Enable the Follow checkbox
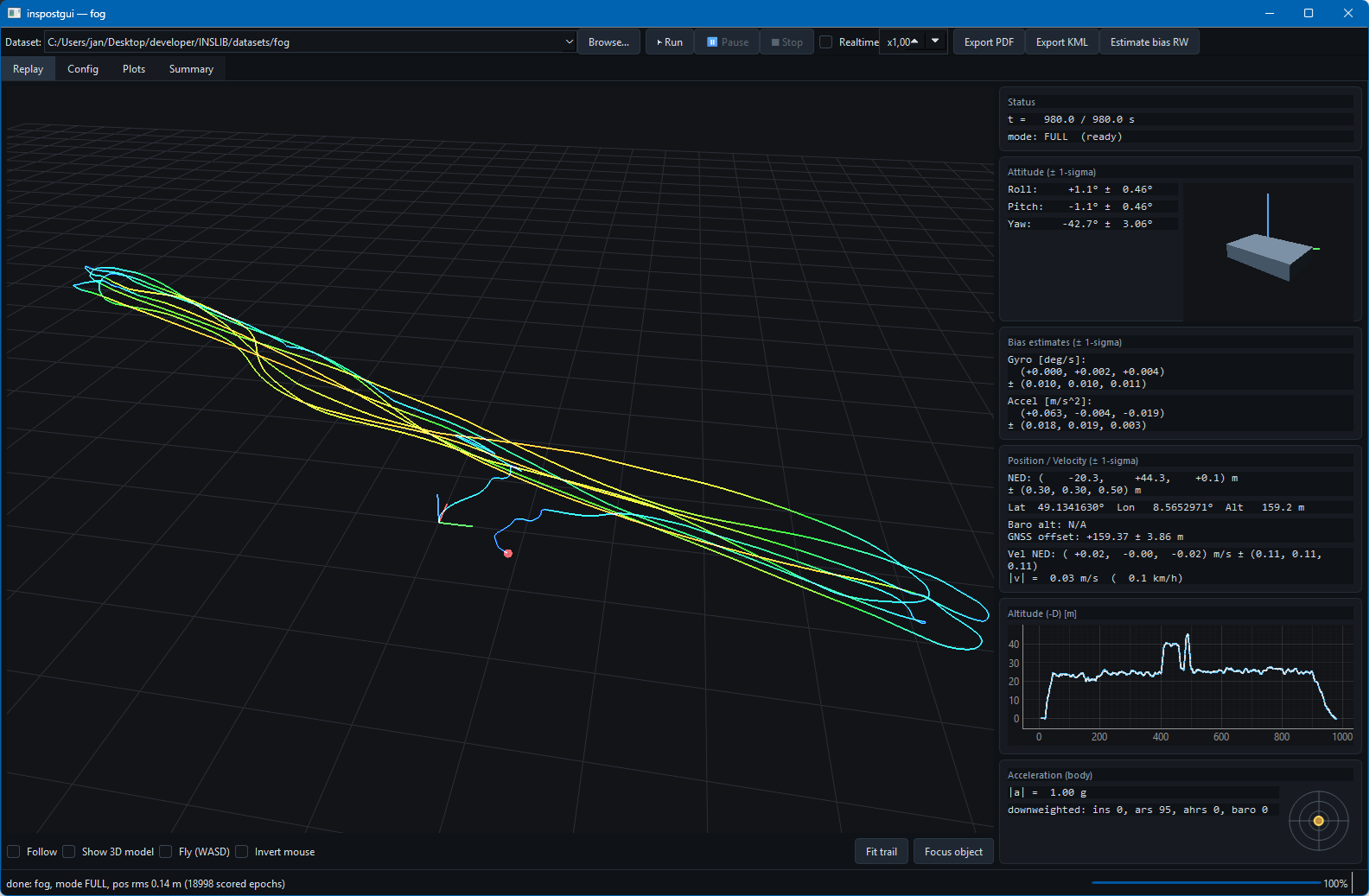This screenshot has width=1369, height=896. (14, 852)
